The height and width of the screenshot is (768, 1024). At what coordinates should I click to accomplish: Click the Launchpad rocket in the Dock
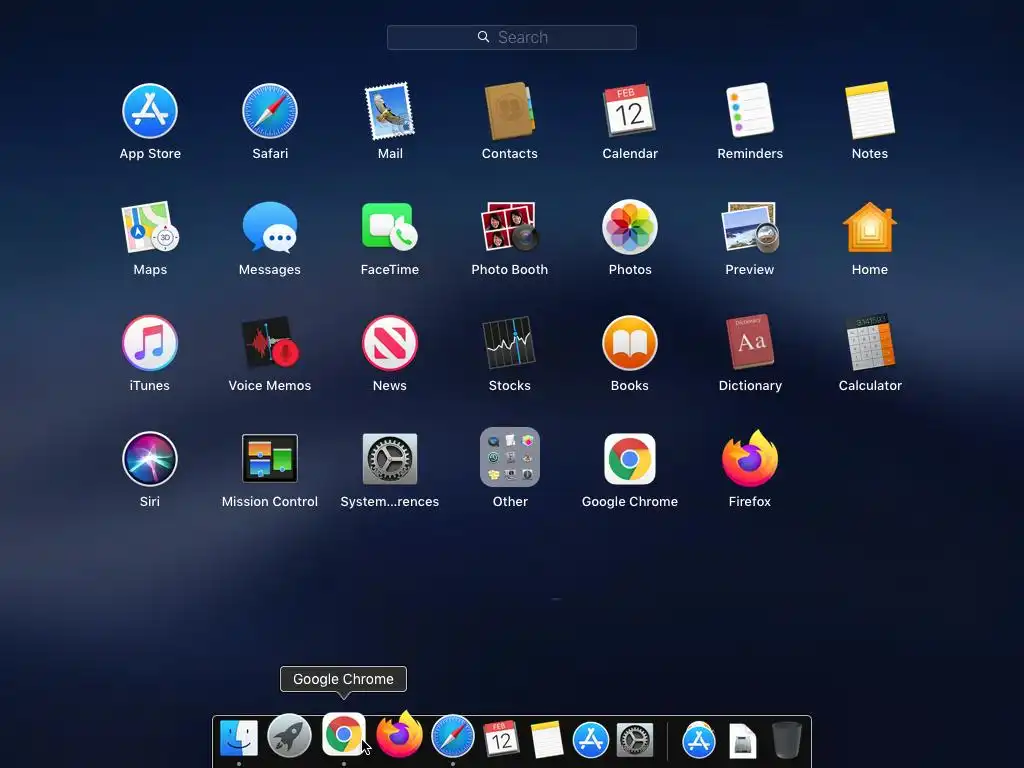289,736
